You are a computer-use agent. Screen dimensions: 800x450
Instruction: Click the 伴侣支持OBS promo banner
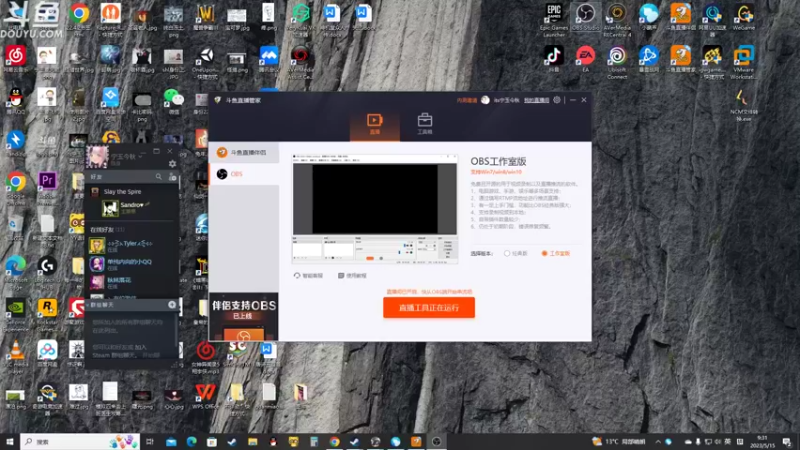coord(244,317)
